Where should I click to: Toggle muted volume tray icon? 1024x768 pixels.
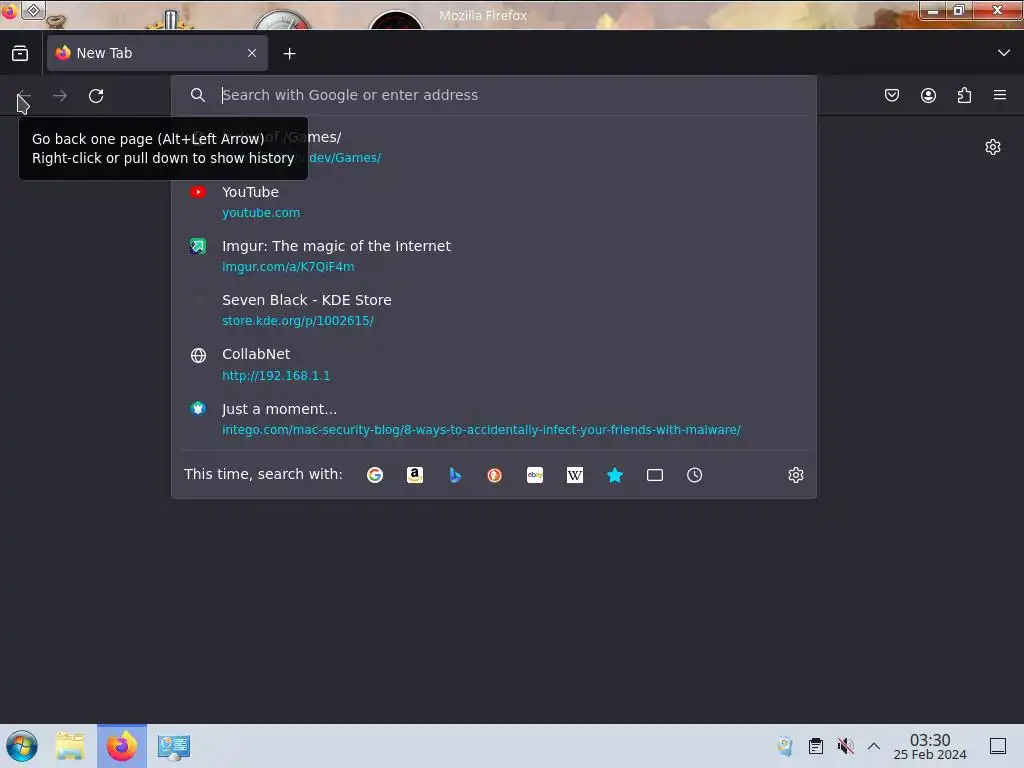(846, 746)
